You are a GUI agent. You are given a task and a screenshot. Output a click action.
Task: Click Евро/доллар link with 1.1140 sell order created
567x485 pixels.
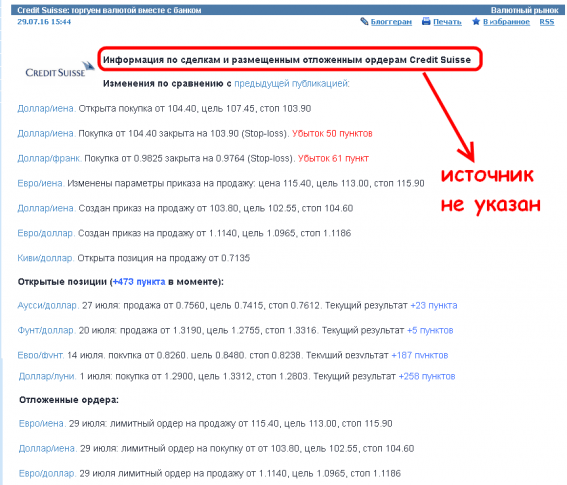pos(46,233)
